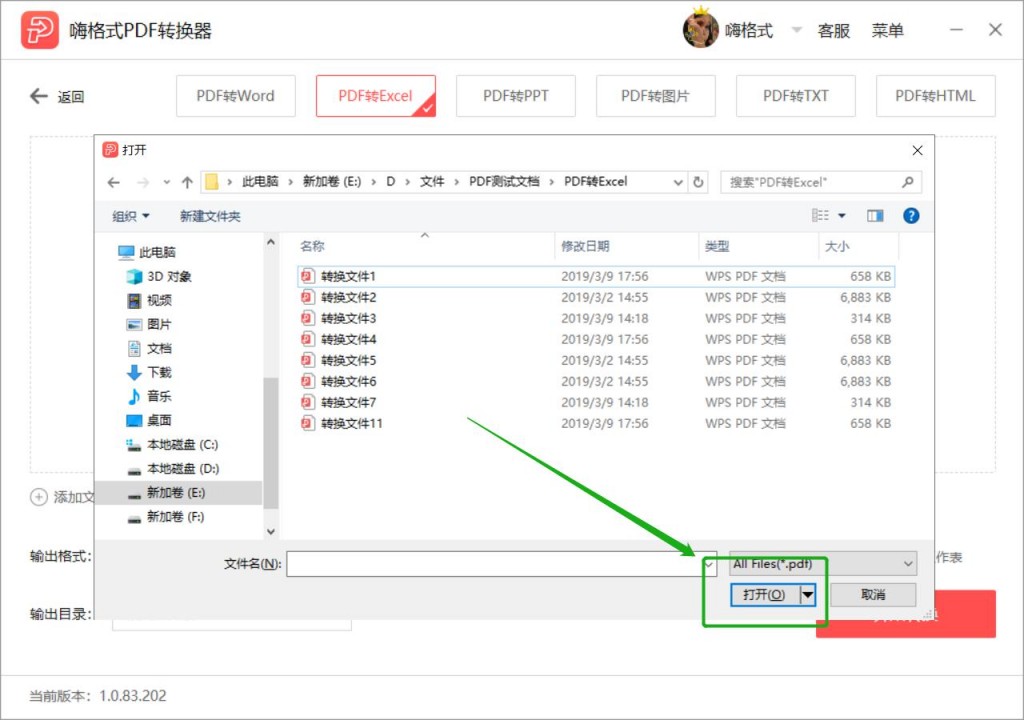The width and height of the screenshot is (1024, 720).
Task: Open the 嗨格式 user avatar
Action: coord(700,29)
